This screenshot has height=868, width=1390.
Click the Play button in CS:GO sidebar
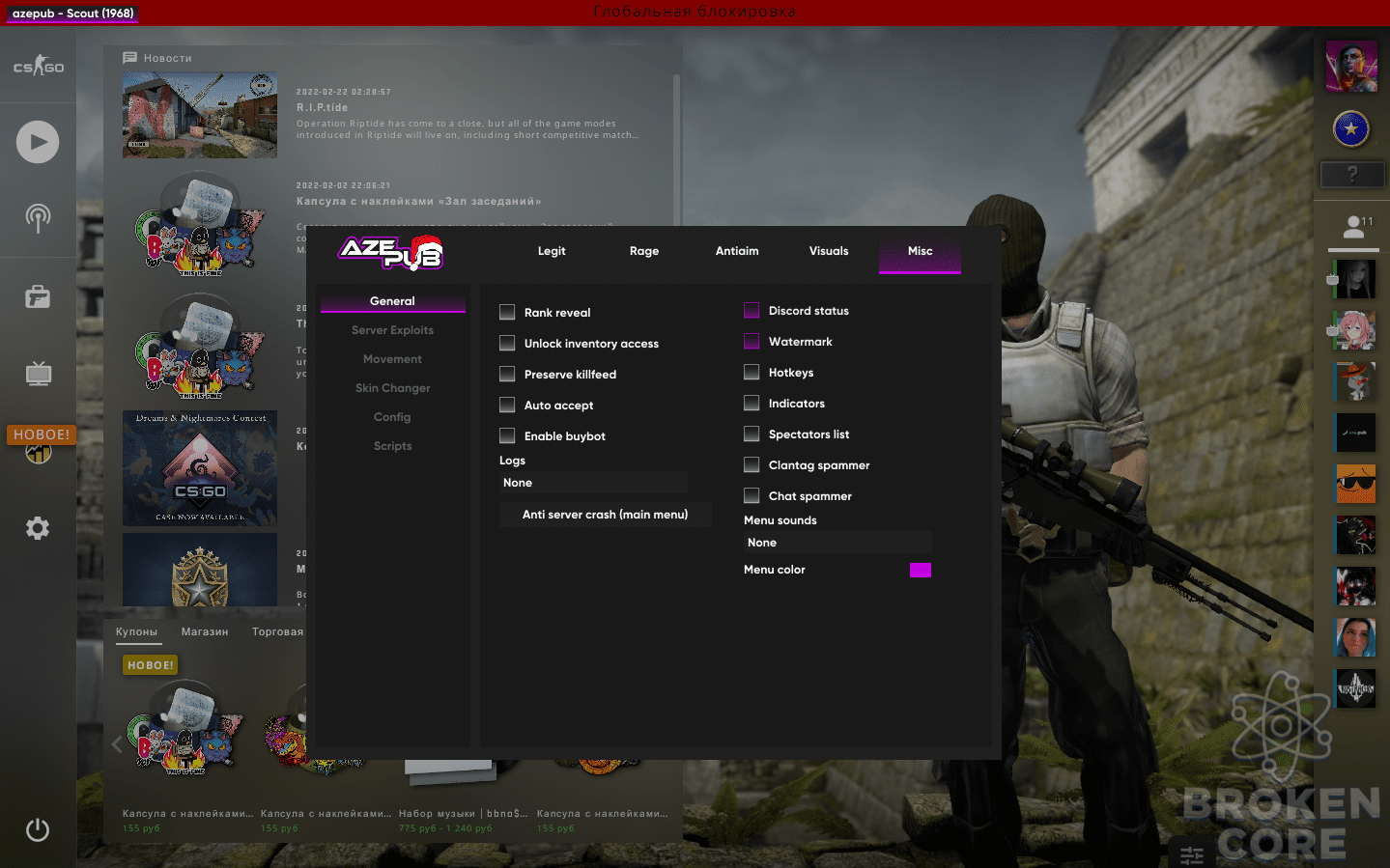pyautogui.click(x=38, y=142)
